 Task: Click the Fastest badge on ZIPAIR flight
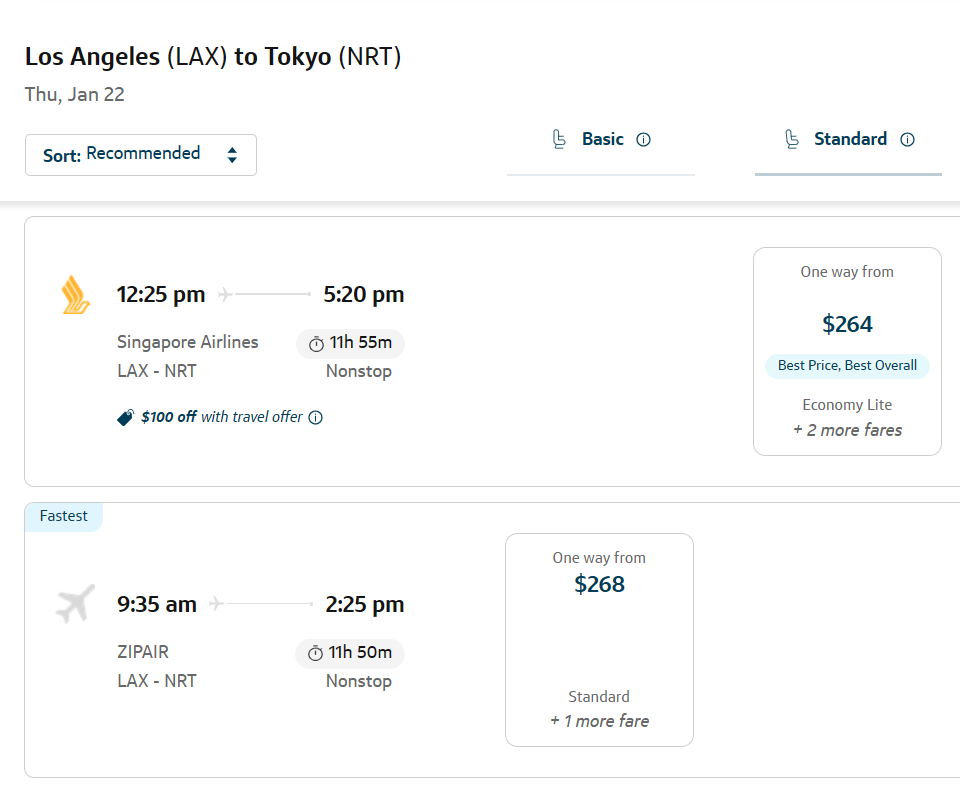pyautogui.click(x=64, y=516)
